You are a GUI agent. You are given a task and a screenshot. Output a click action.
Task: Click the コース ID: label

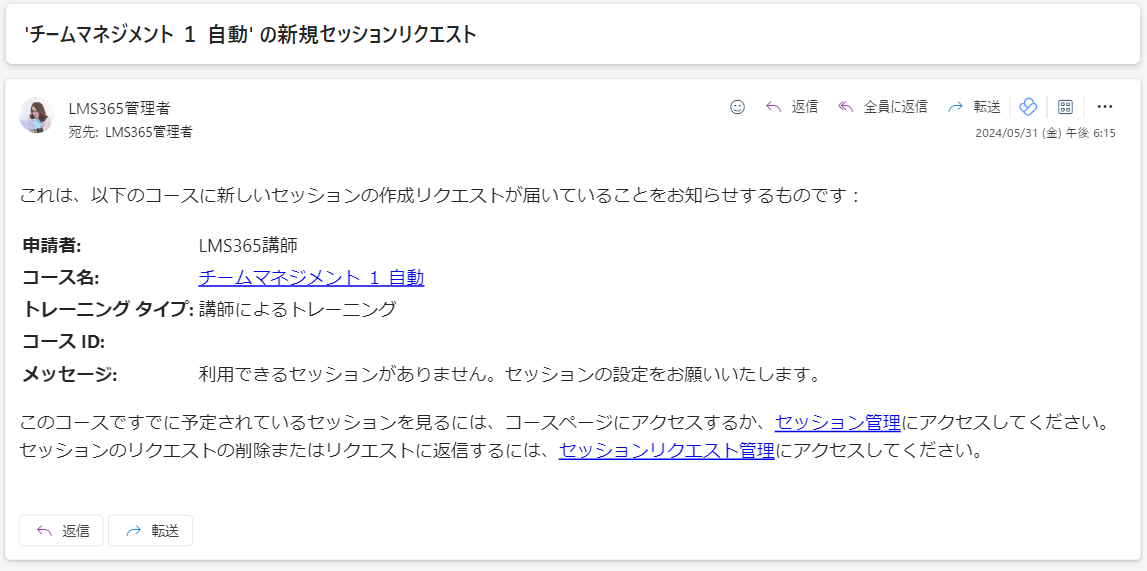coord(64,341)
